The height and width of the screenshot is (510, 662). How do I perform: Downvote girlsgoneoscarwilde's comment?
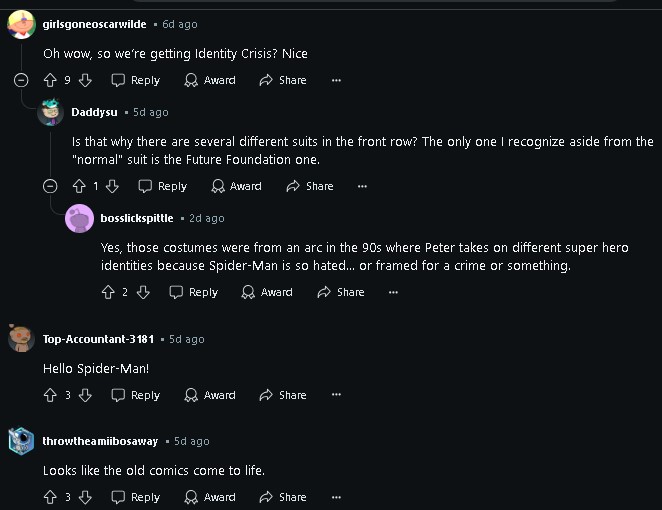pos(85,80)
